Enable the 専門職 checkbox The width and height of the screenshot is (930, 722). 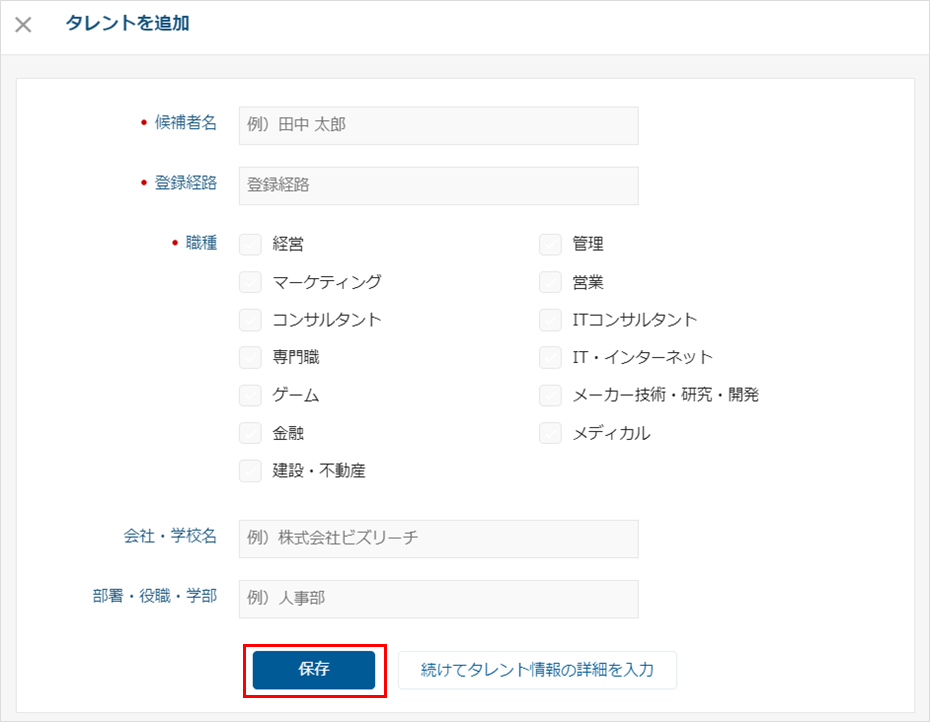pyautogui.click(x=250, y=357)
